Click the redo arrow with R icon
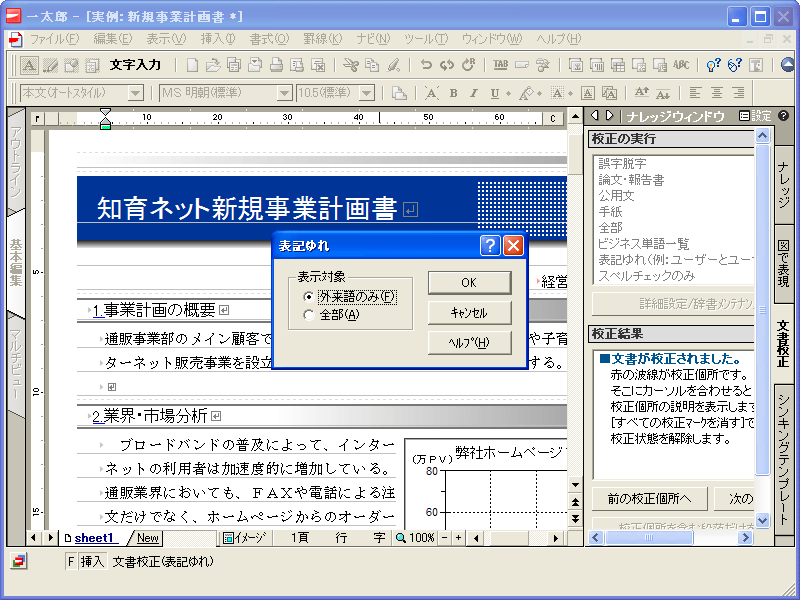This screenshot has width=800, height=600. tap(468, 65)
